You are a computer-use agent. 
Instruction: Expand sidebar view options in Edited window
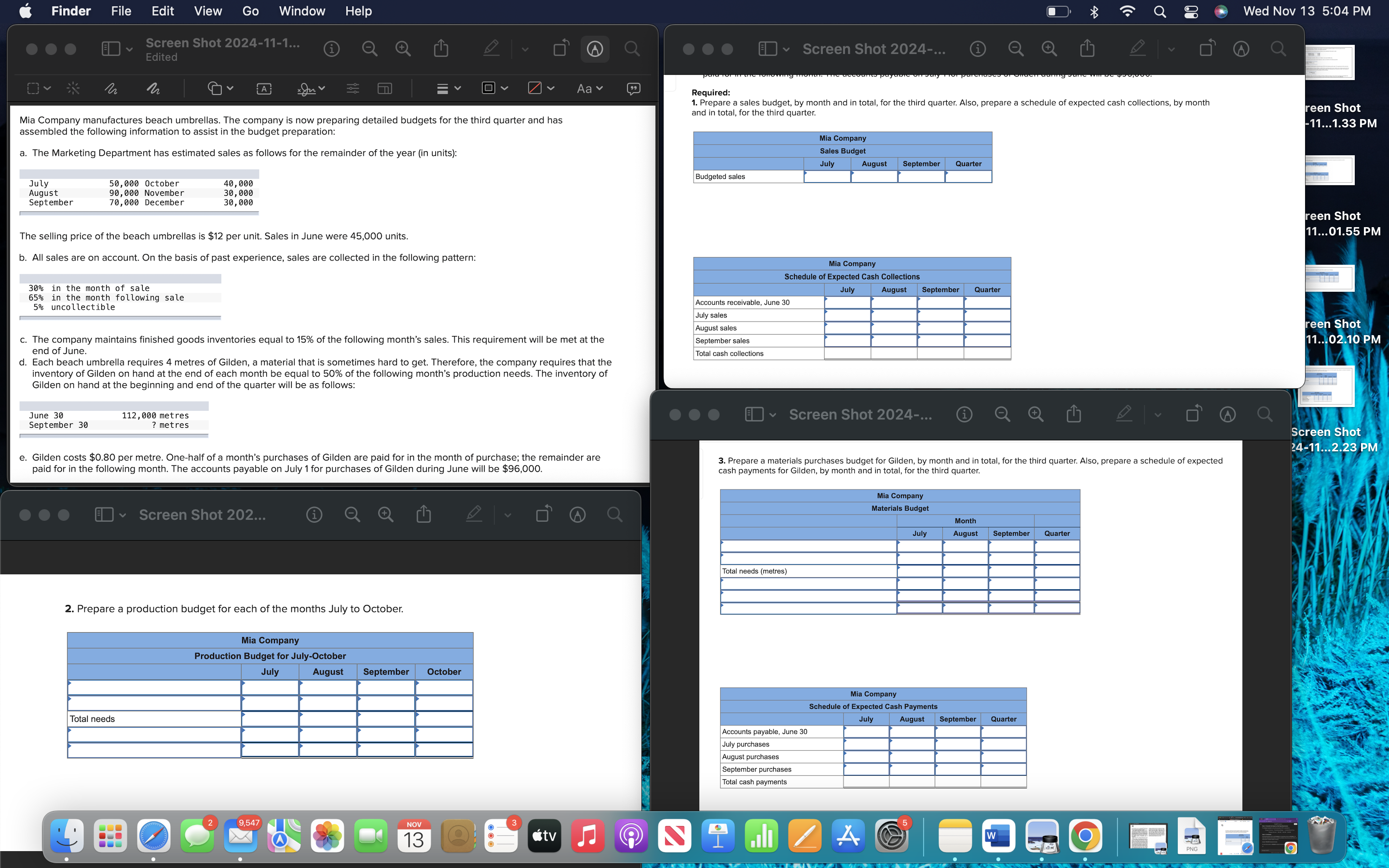117,49
